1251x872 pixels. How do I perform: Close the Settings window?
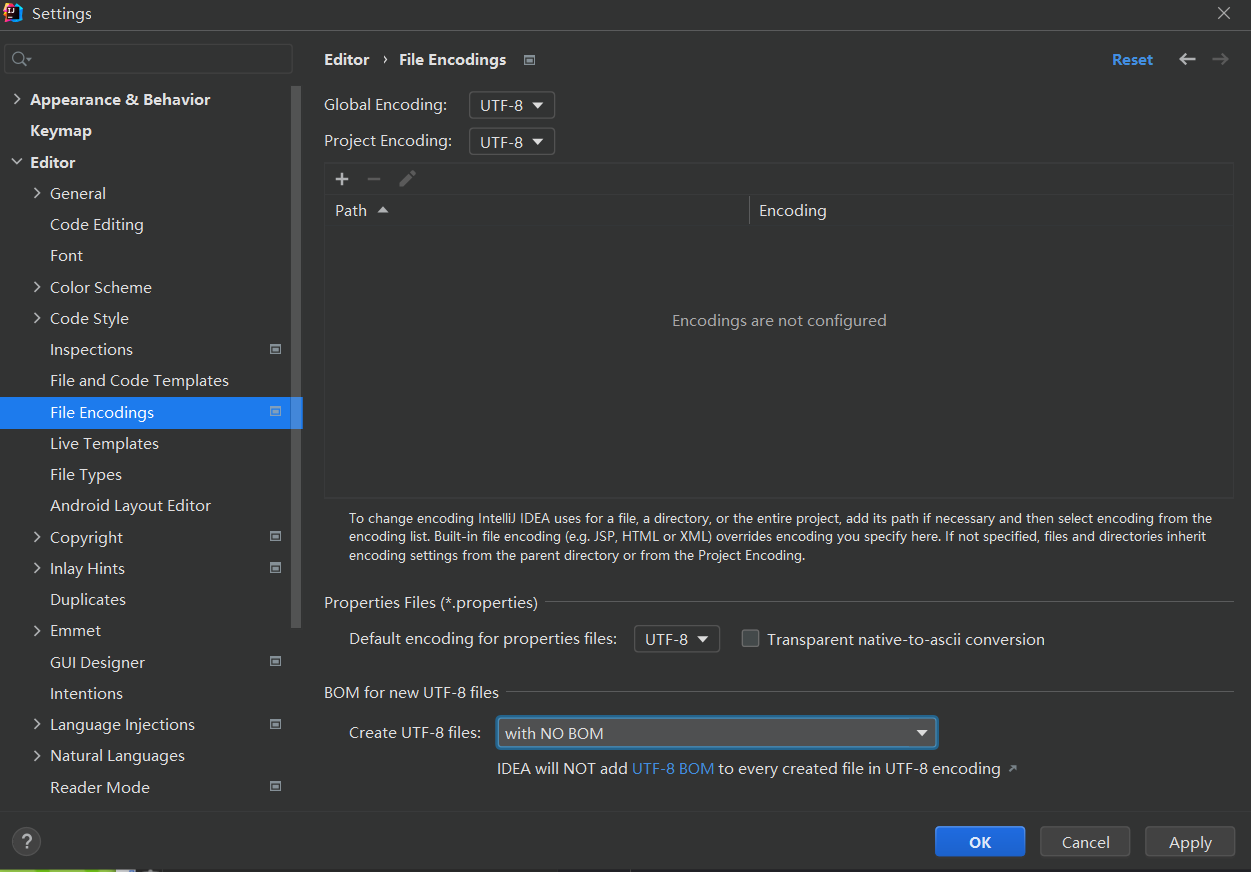(1224, 13)
